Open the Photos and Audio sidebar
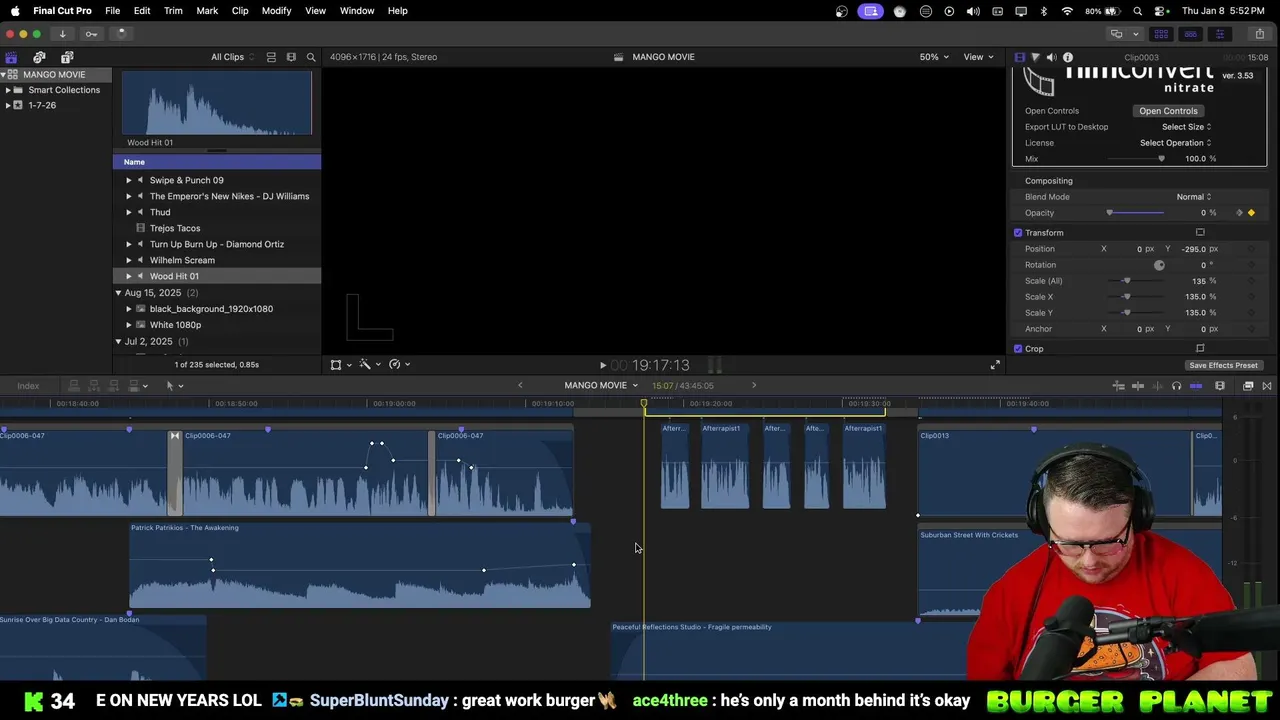Viewport: 1280px width, 720px height. pyautogui.click(x=39, y=57)
